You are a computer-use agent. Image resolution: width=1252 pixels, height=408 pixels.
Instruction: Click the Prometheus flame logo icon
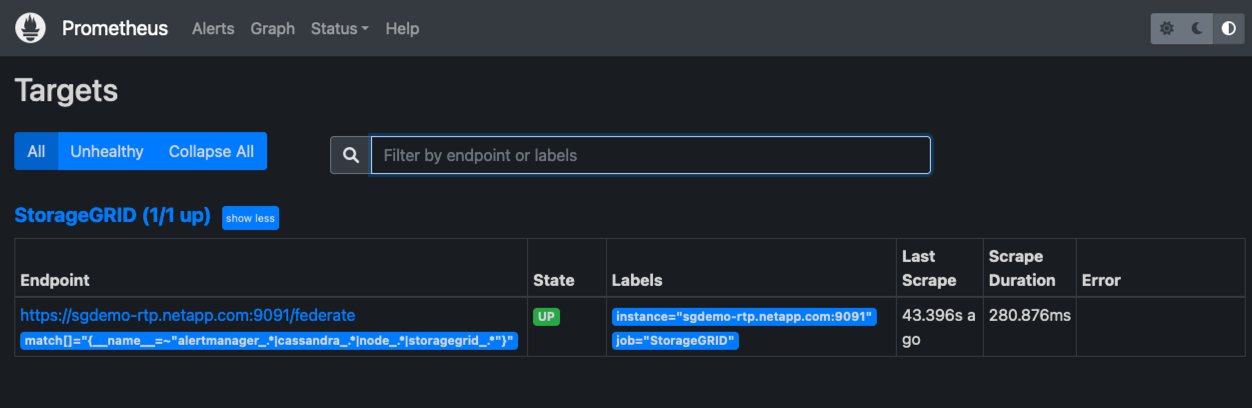[x=31, y=28]
